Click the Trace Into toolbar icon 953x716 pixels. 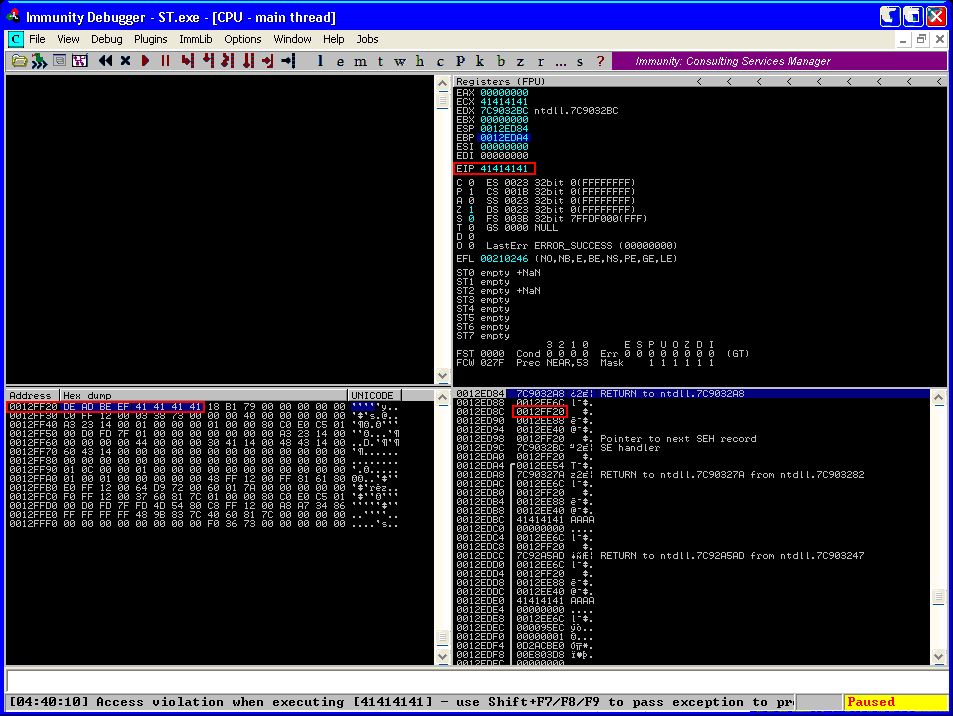[228, 61]
